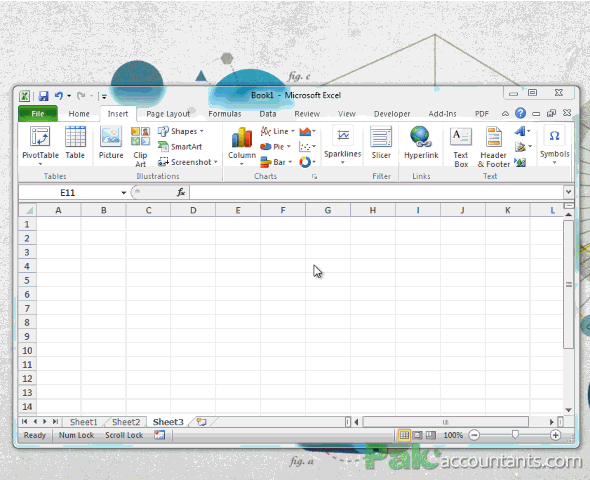Image resolution: width=590 pixels, height=480 pixels.
Task: Insert a Slicer
Action: click(381, 143)
